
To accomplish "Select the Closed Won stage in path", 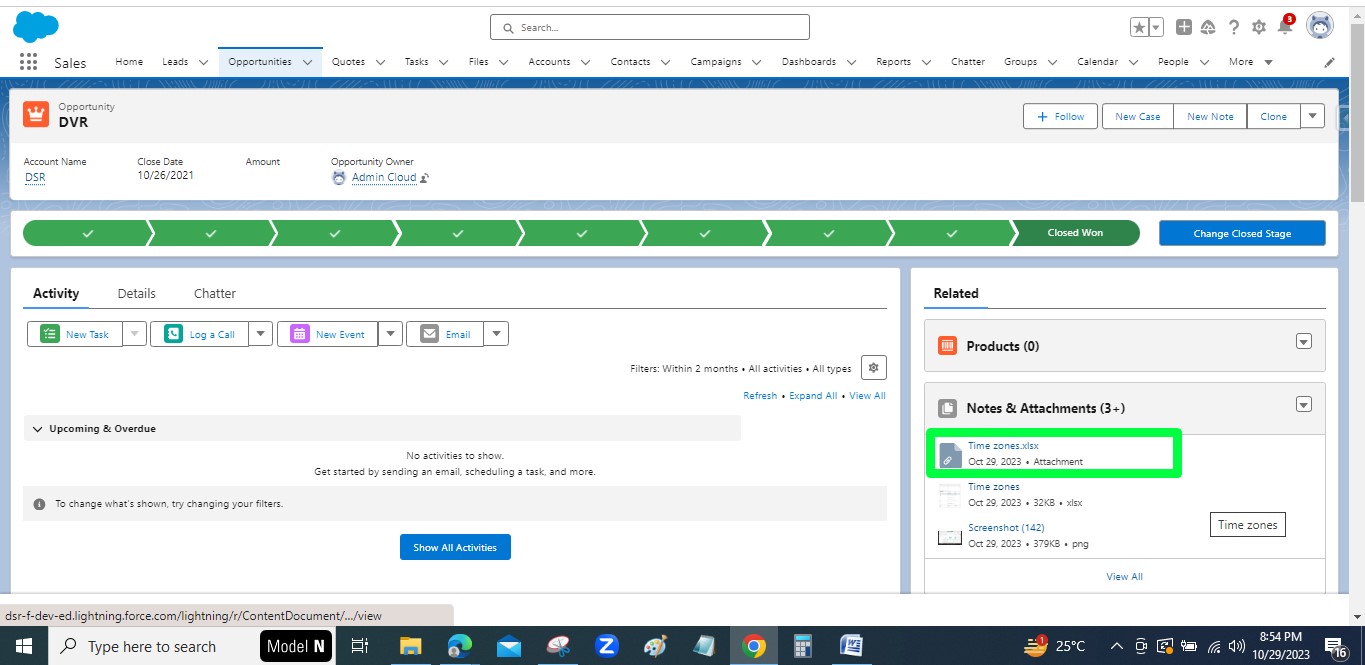I will 1076,233.
